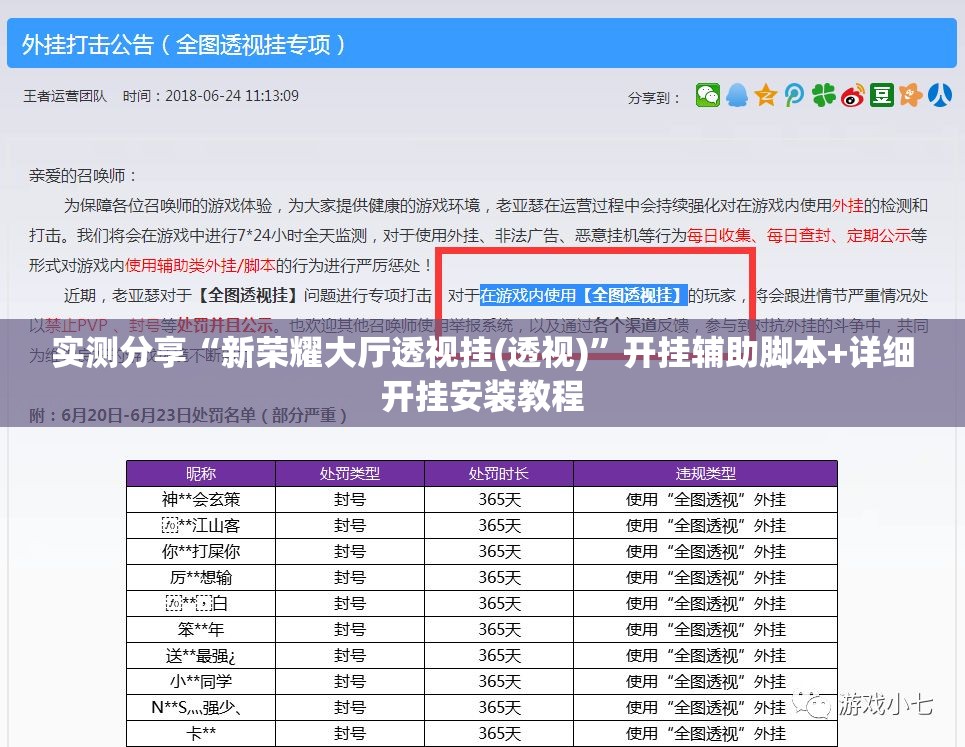Viewport: 965px width, 747px height.
Task: Share to Douban green 豆 icon
Action: point(881,95)
